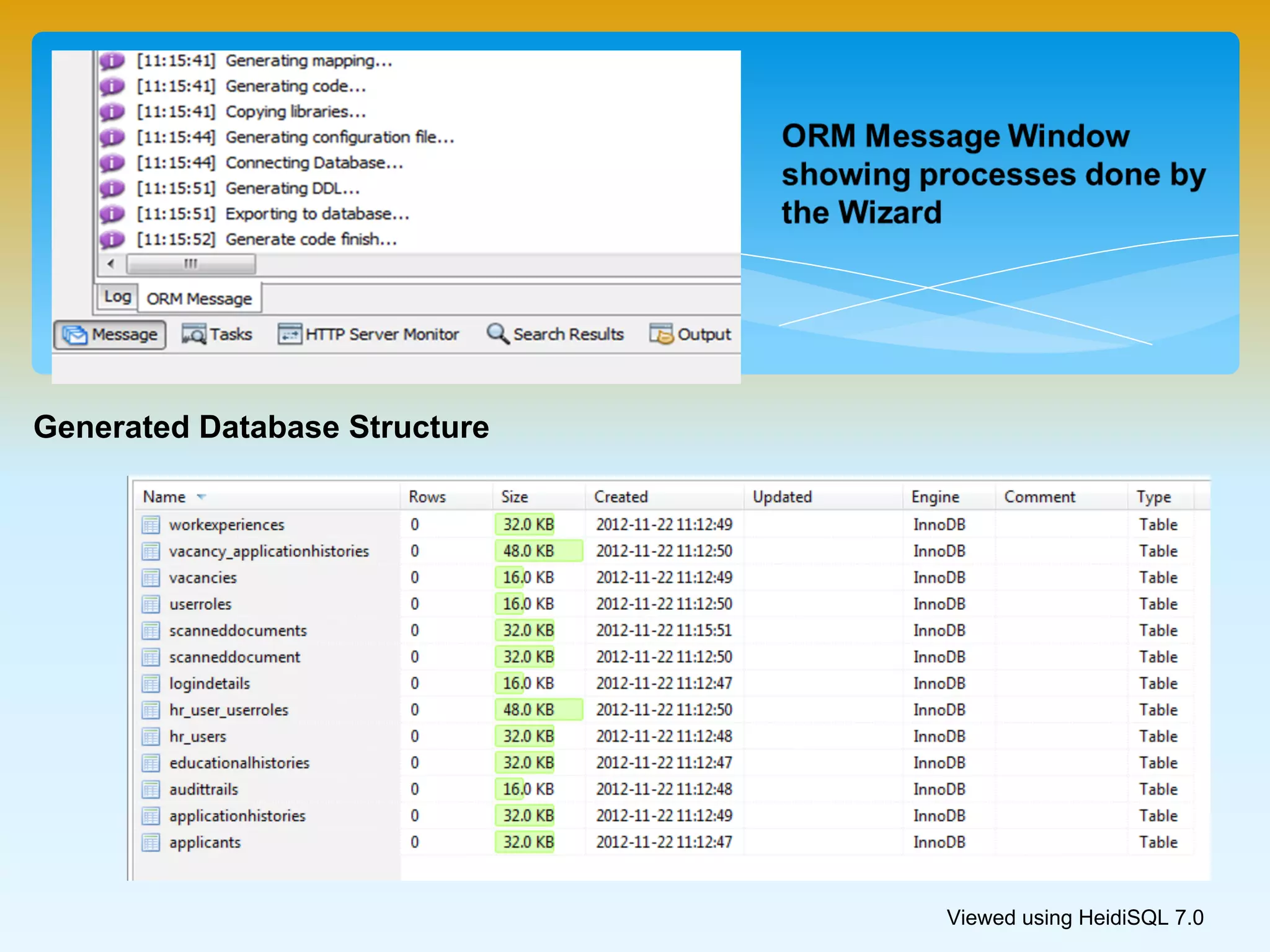Select the educationalhistories table name
This screenshot has height=952, width=1270.
pyautogui.click(x=239, y=763)
